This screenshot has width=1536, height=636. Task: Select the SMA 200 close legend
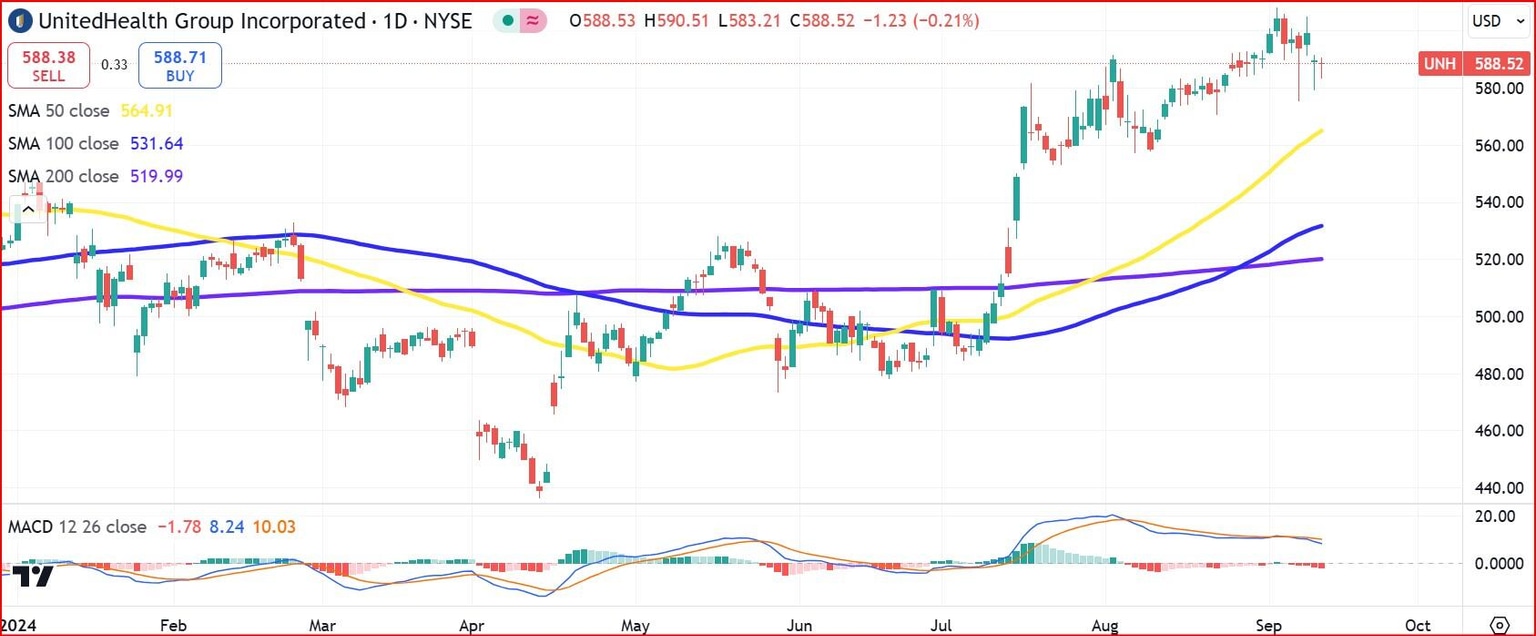coord(63,176)
